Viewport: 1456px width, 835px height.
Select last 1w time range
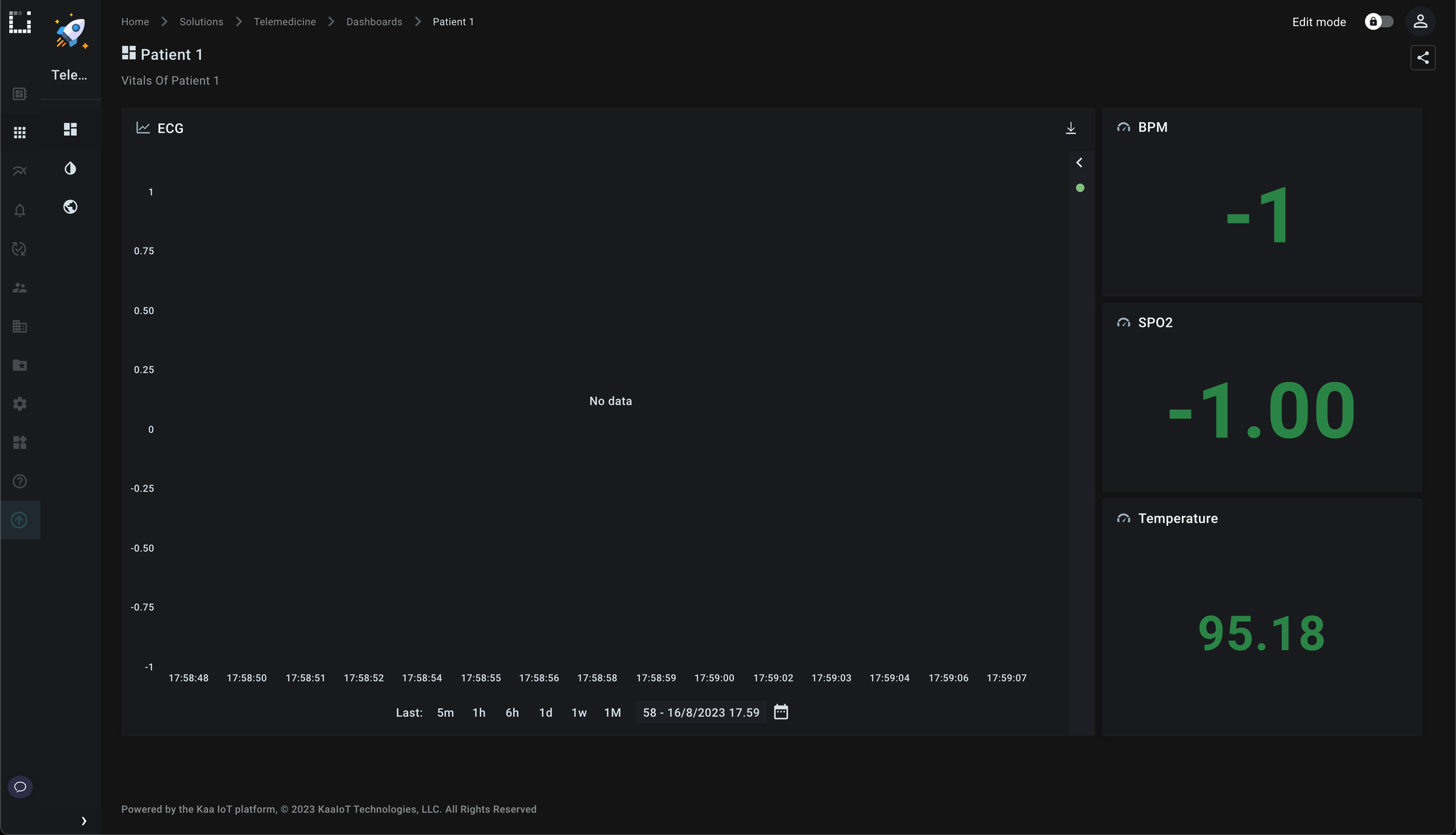[x=579, y=713]
